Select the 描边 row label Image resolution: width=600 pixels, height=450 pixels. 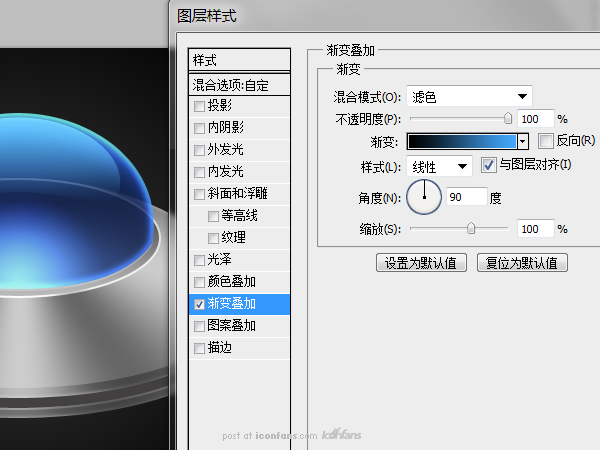pyautogui.click(x=219, y=348)
